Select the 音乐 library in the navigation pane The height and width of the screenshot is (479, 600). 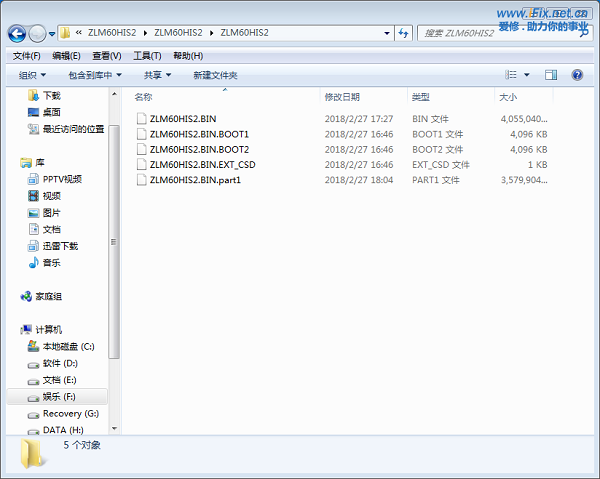click(50, 262)
